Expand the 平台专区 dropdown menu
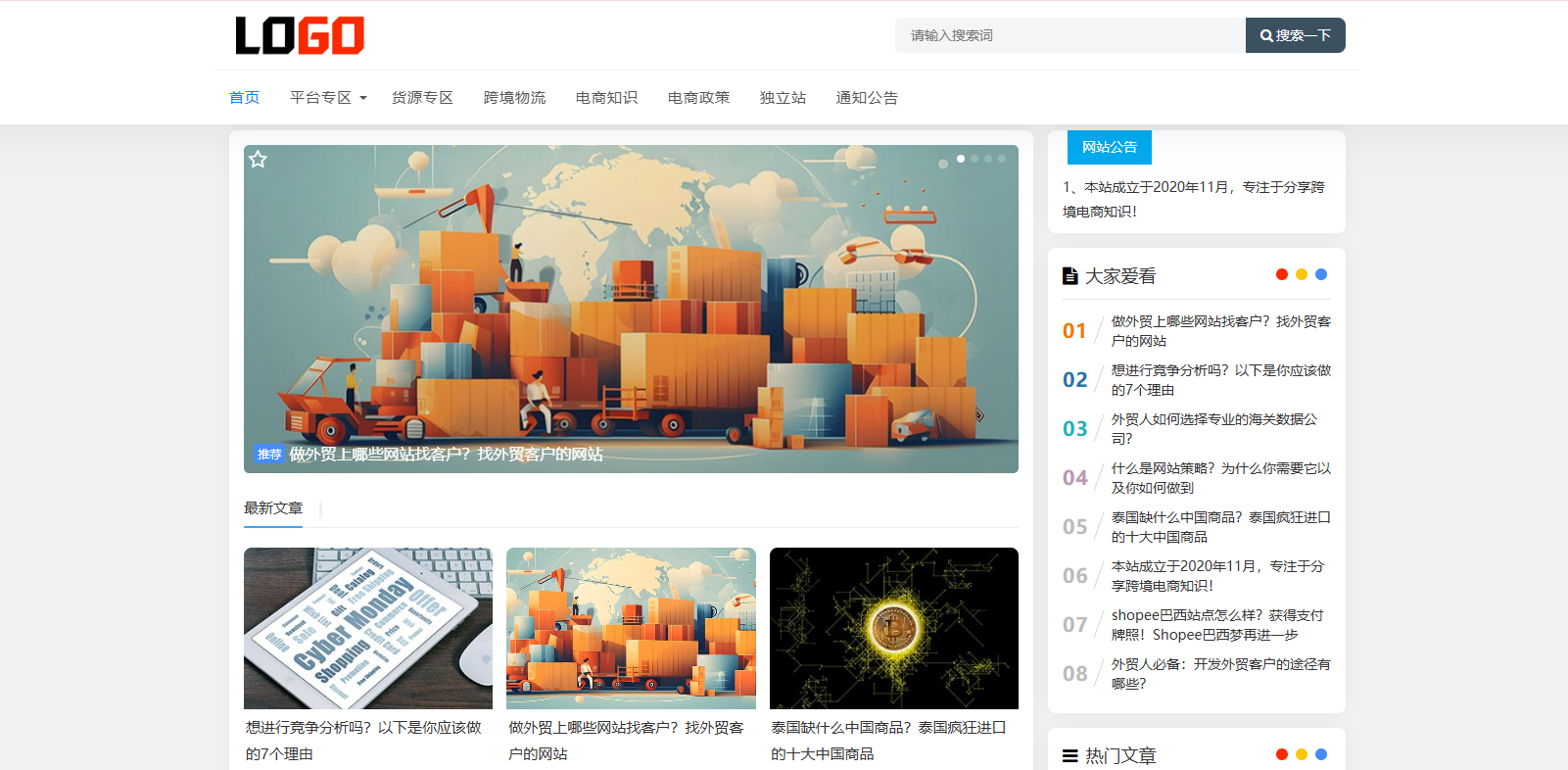The height and width of the screenshot is (770, 1568). pos(328,98)
